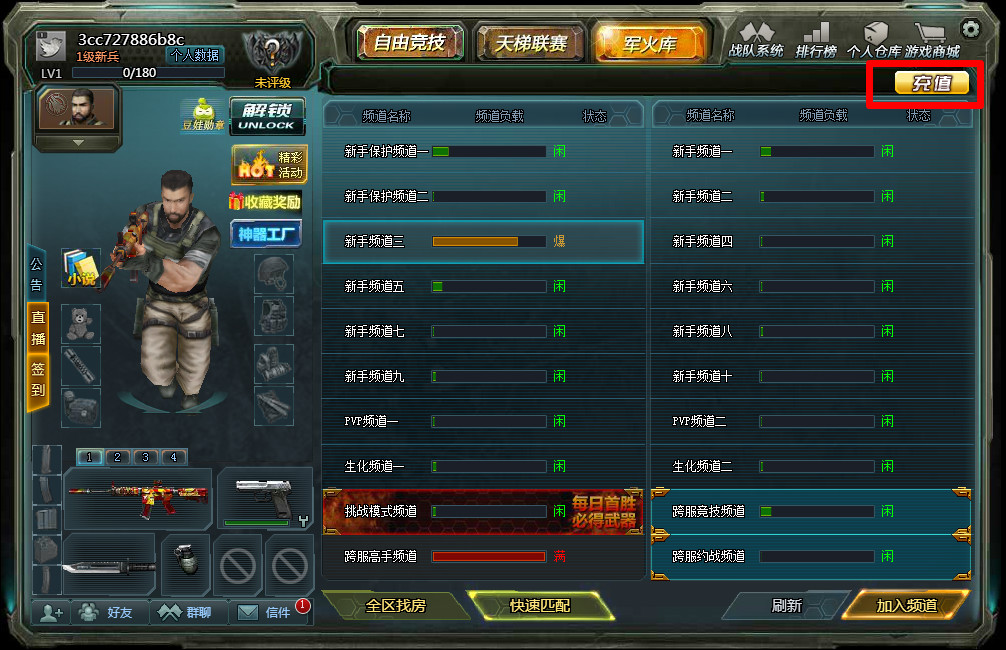Click the add friend icon

click(51, 612)
